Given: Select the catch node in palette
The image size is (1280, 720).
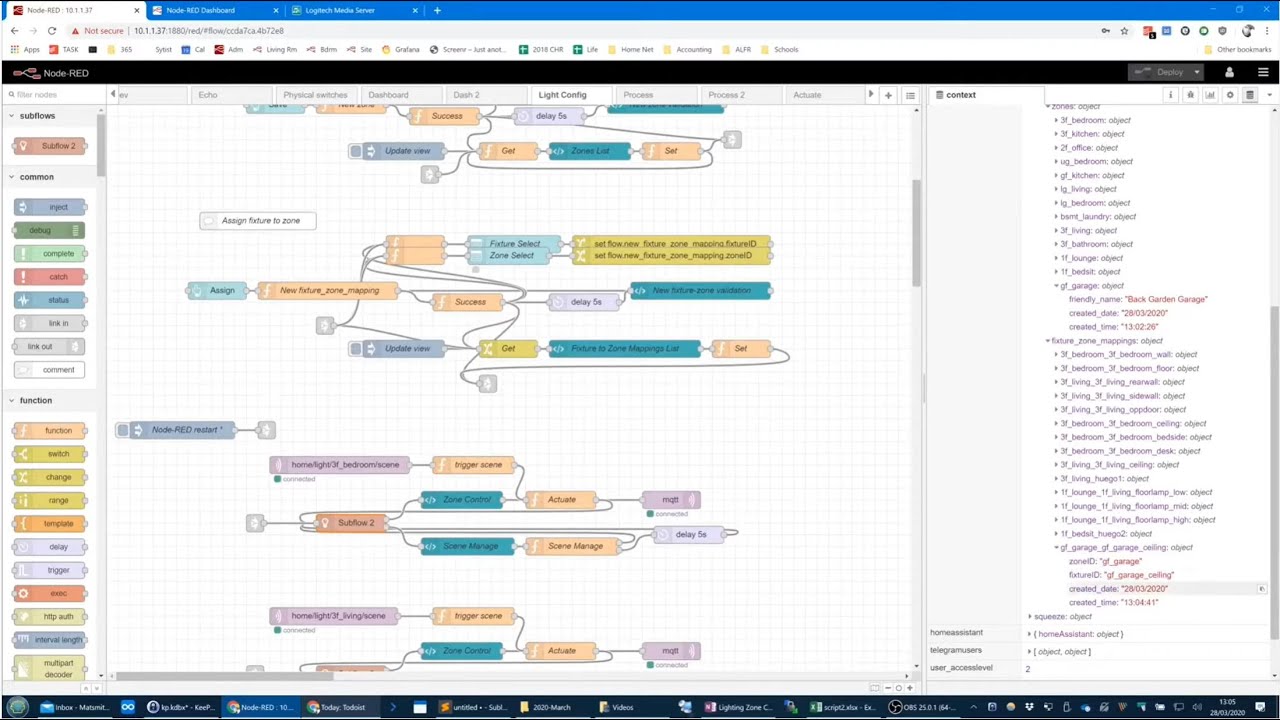Looking at the screenshot, I should click(x=51, y=277).
